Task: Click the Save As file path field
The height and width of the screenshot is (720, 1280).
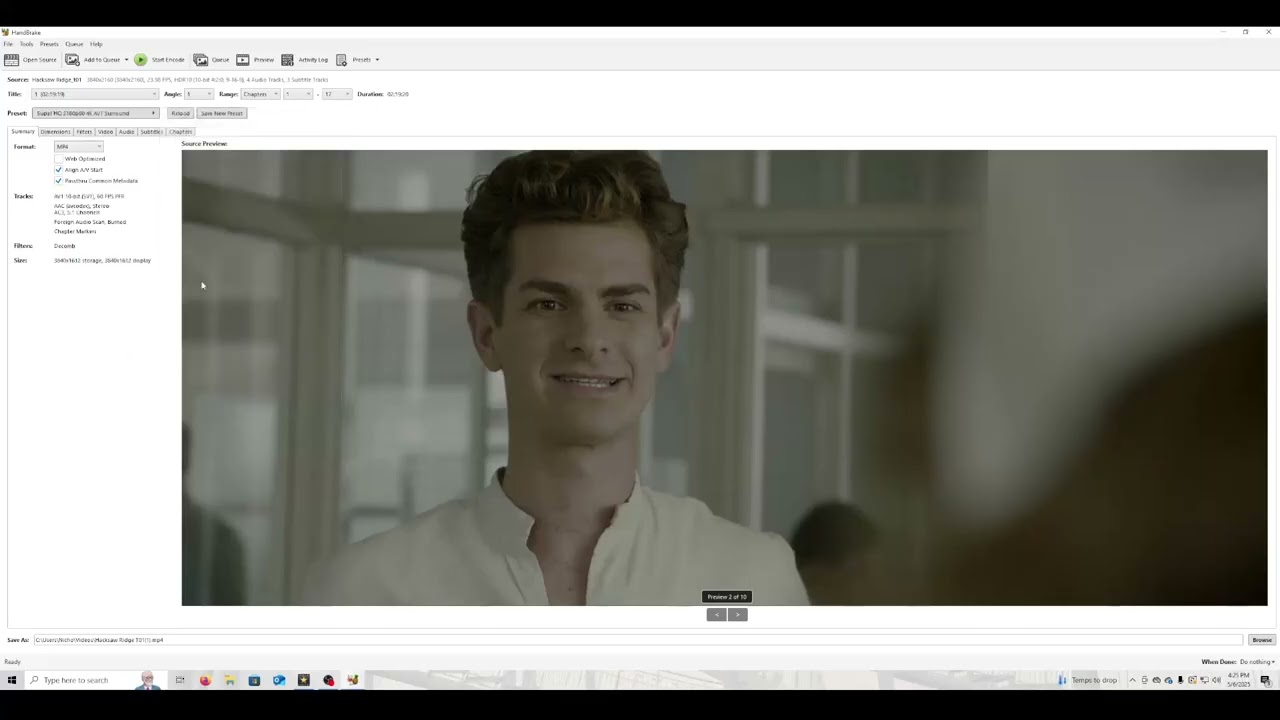Action: (x=638, y=640)
